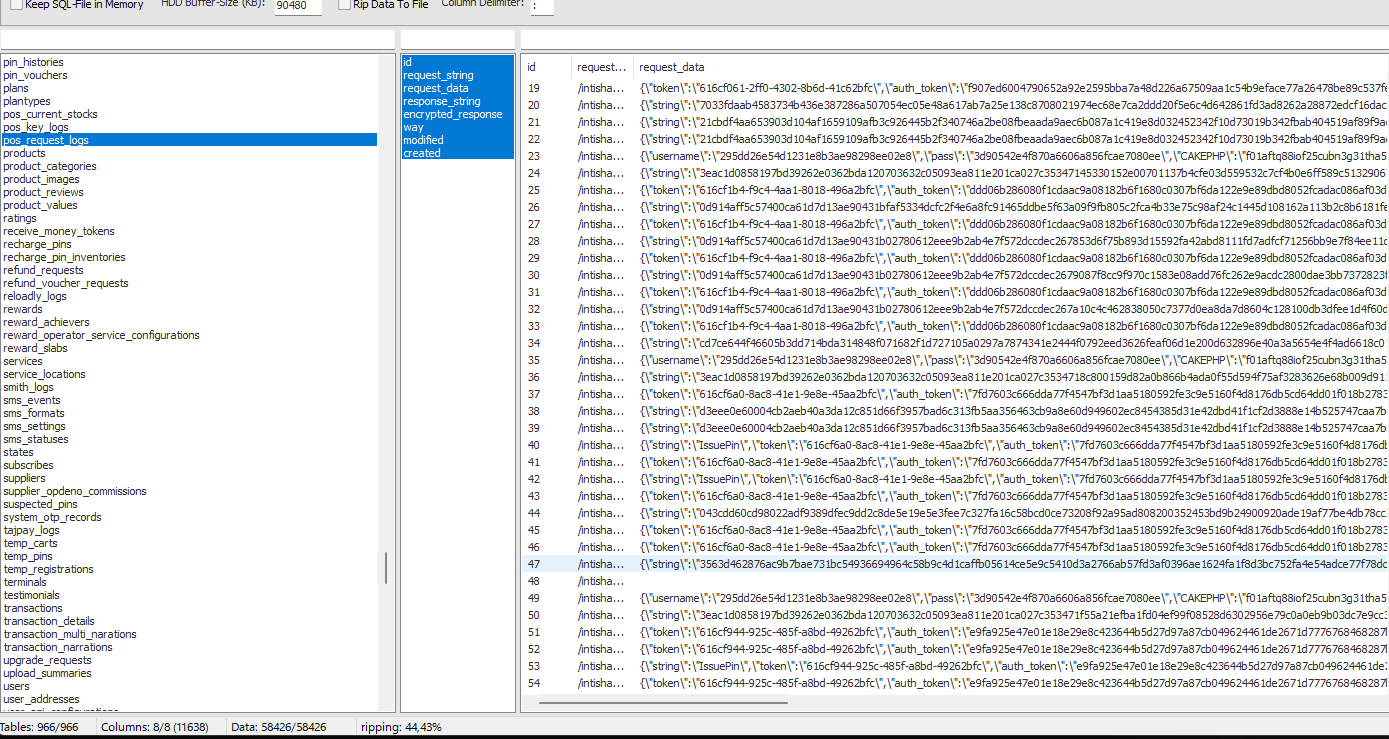
Task: Select the id column in the column list
Action: (457, 62)
